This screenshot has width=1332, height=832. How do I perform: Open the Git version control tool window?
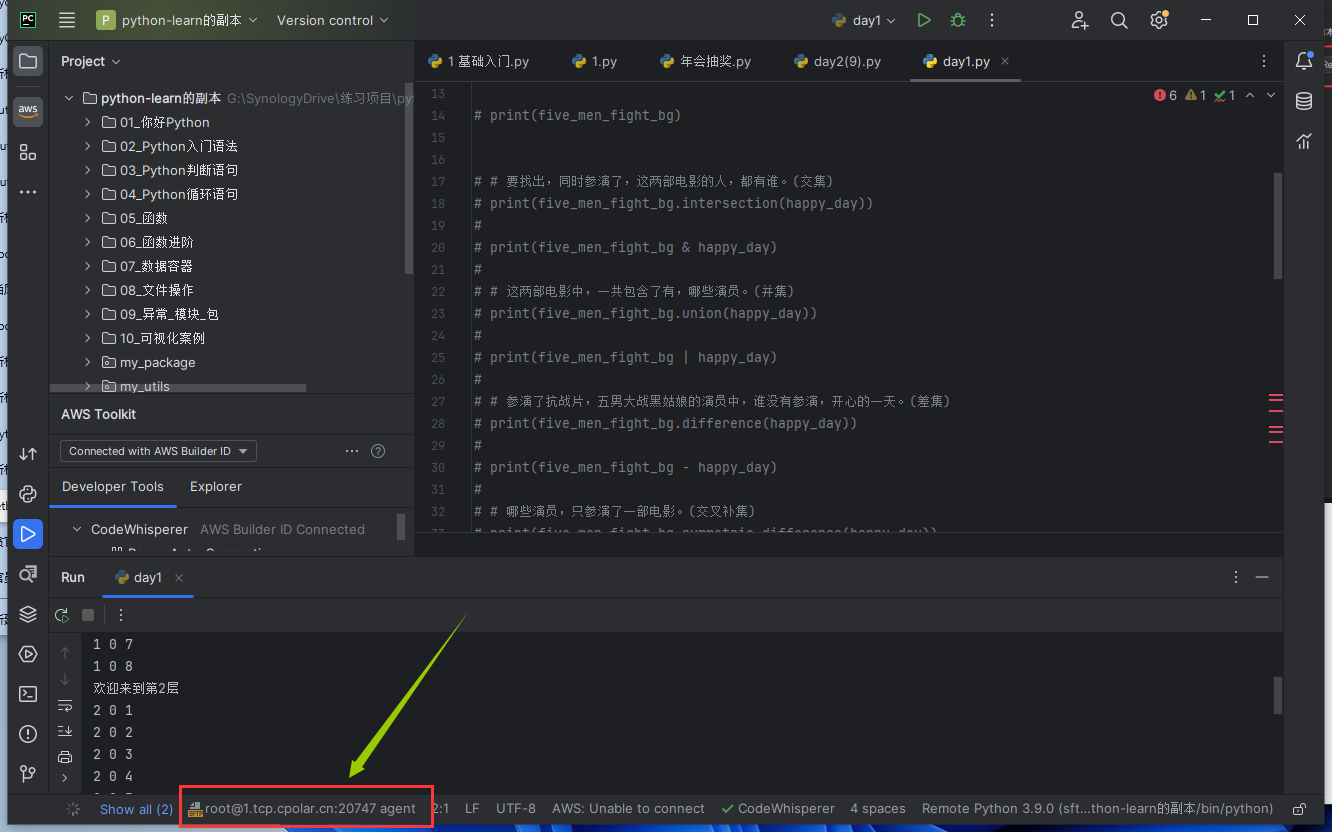coord(28,774)
